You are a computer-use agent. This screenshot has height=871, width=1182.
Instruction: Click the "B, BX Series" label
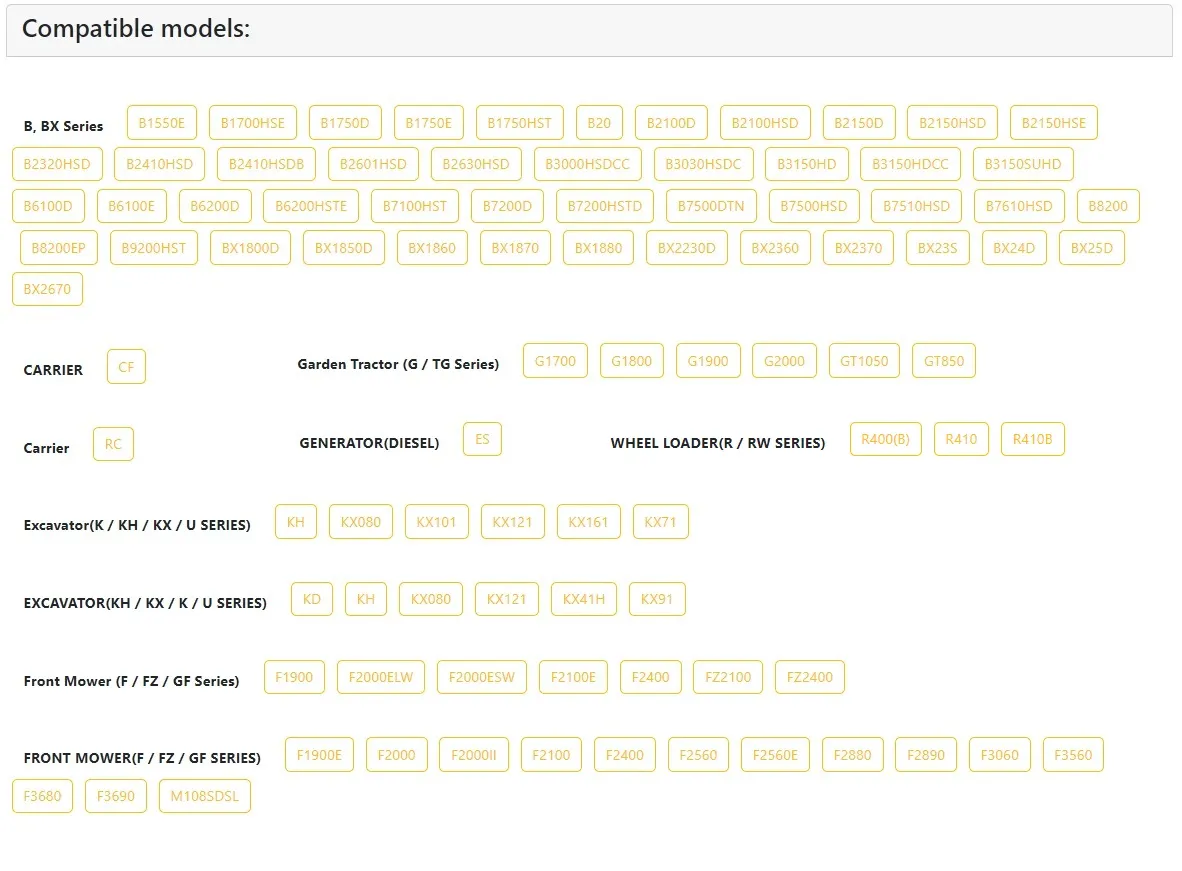click(x=63, y=126)
